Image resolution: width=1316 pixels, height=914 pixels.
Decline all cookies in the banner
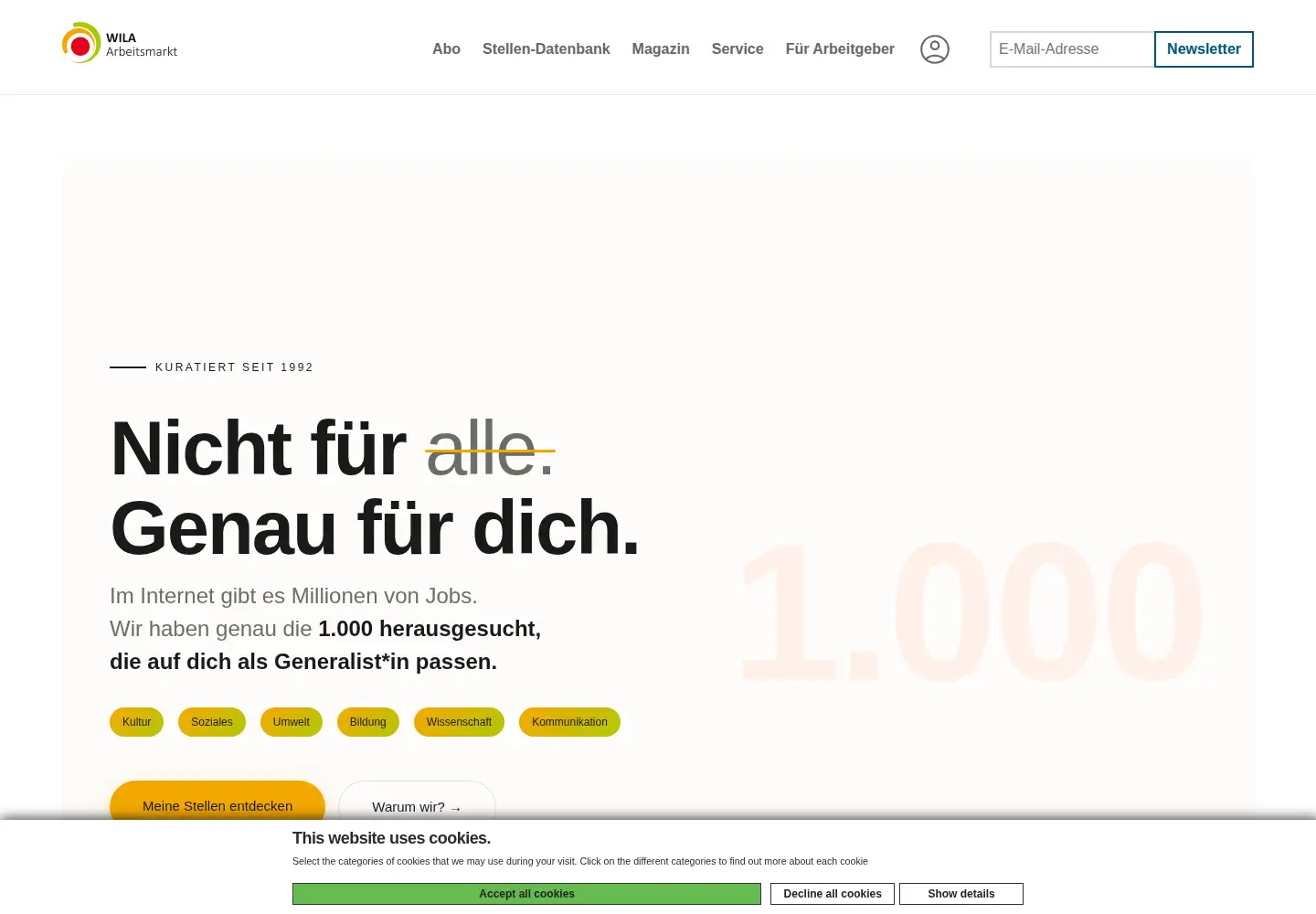click(833, 894)
